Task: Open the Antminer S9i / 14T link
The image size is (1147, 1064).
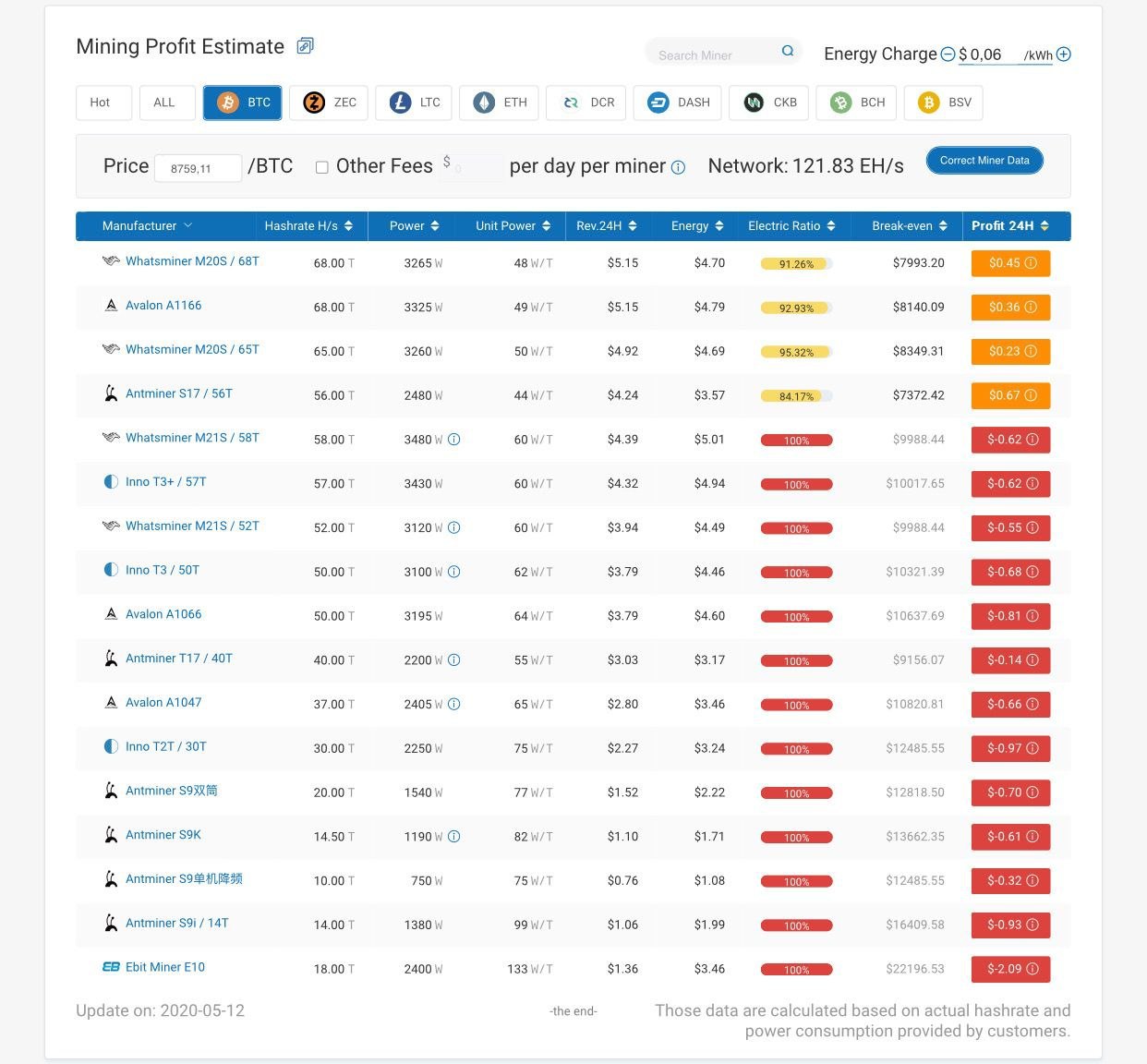Action: point(177,923)
